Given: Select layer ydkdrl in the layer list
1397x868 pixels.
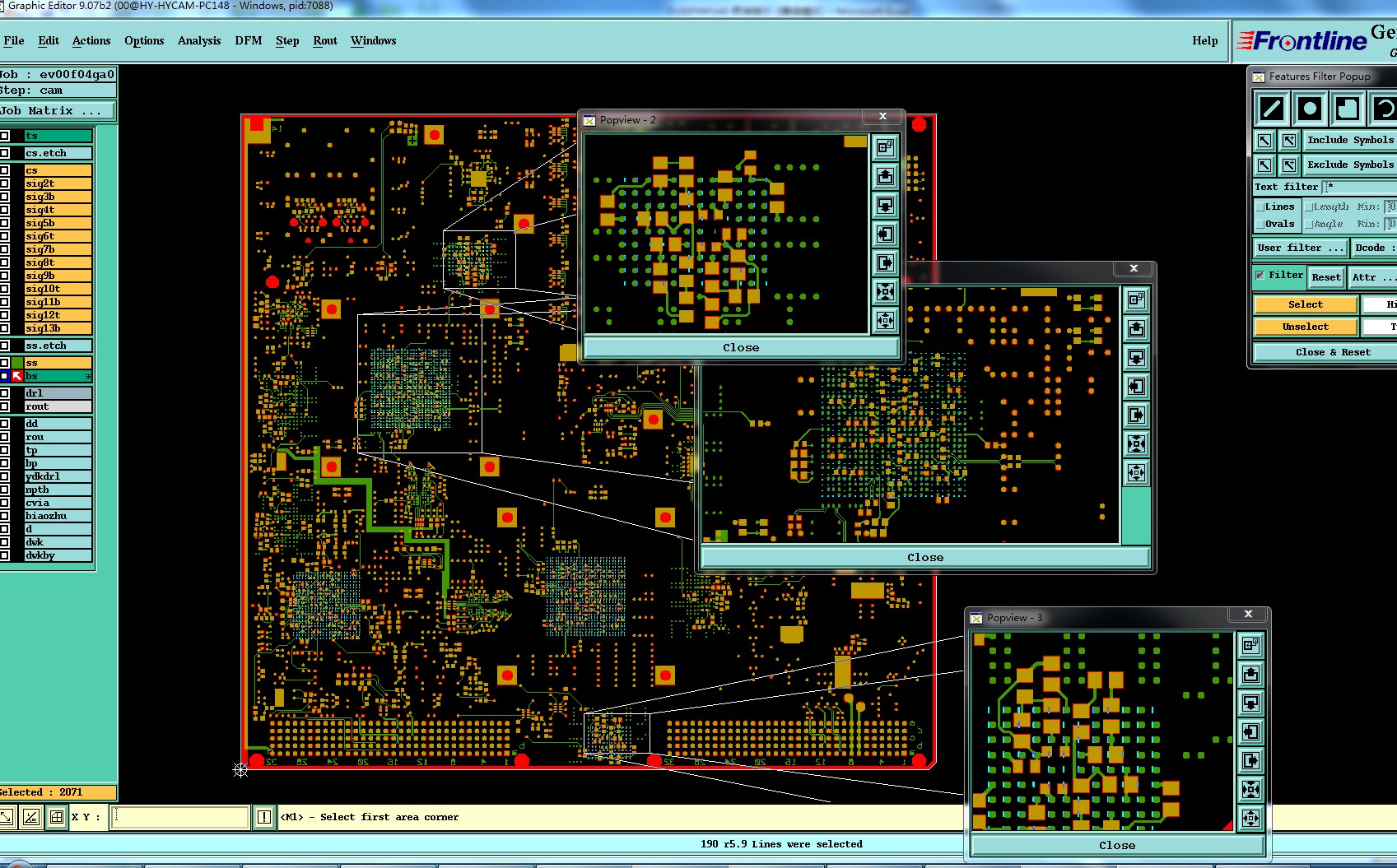Looking at the screenshot, I should click(58, 476).
